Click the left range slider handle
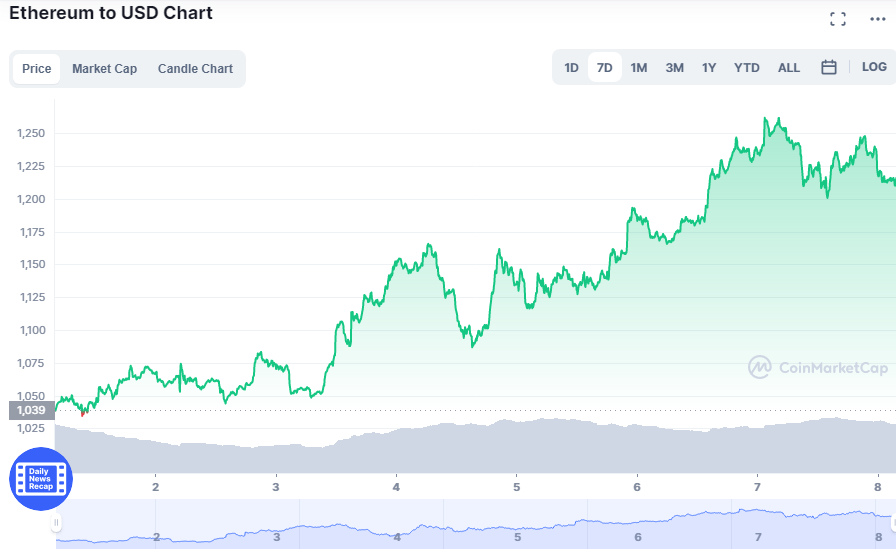This screenshot has width=896, height=549. click(x=56, y=522)
